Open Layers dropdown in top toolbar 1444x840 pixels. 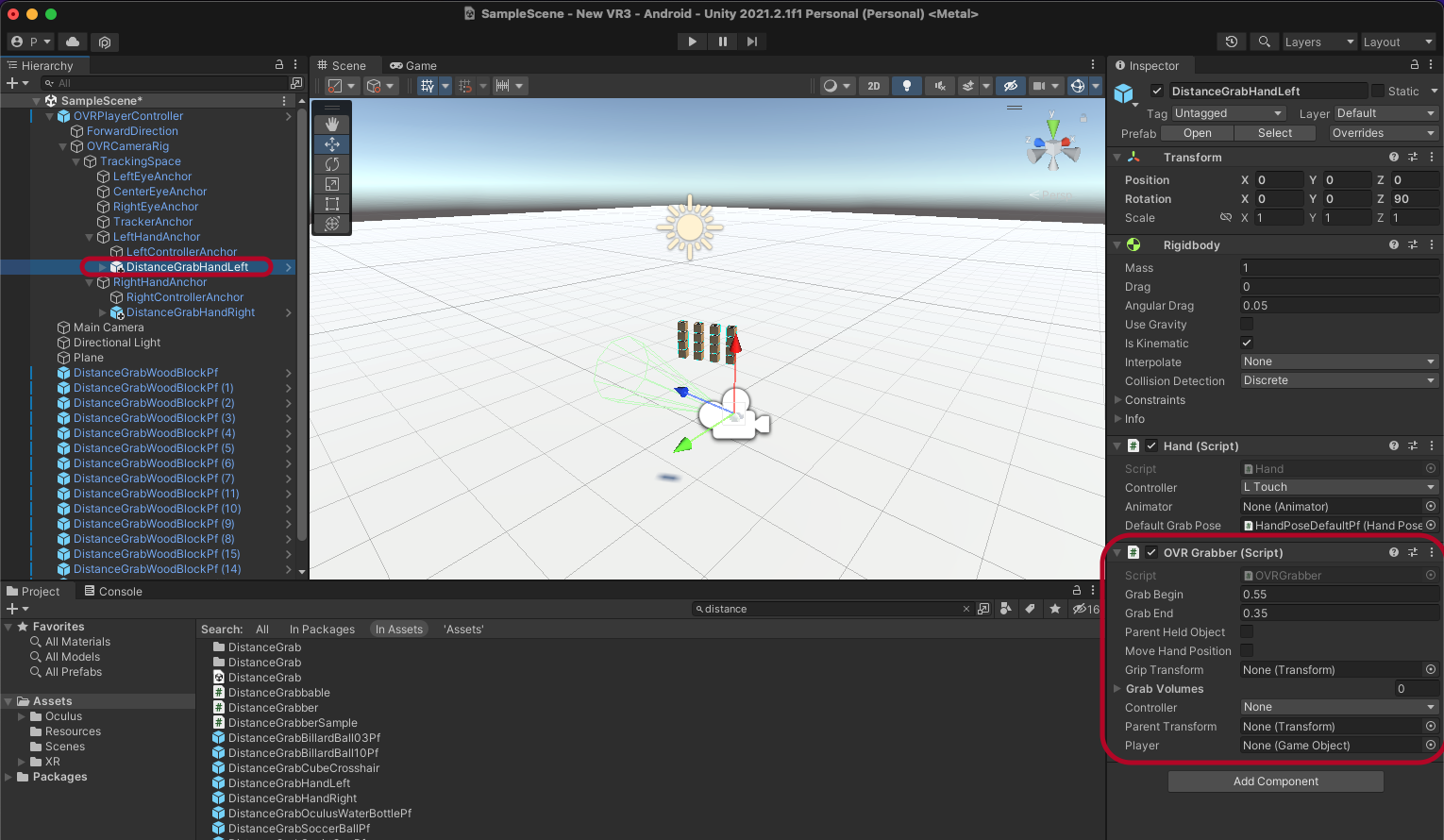1319,42
